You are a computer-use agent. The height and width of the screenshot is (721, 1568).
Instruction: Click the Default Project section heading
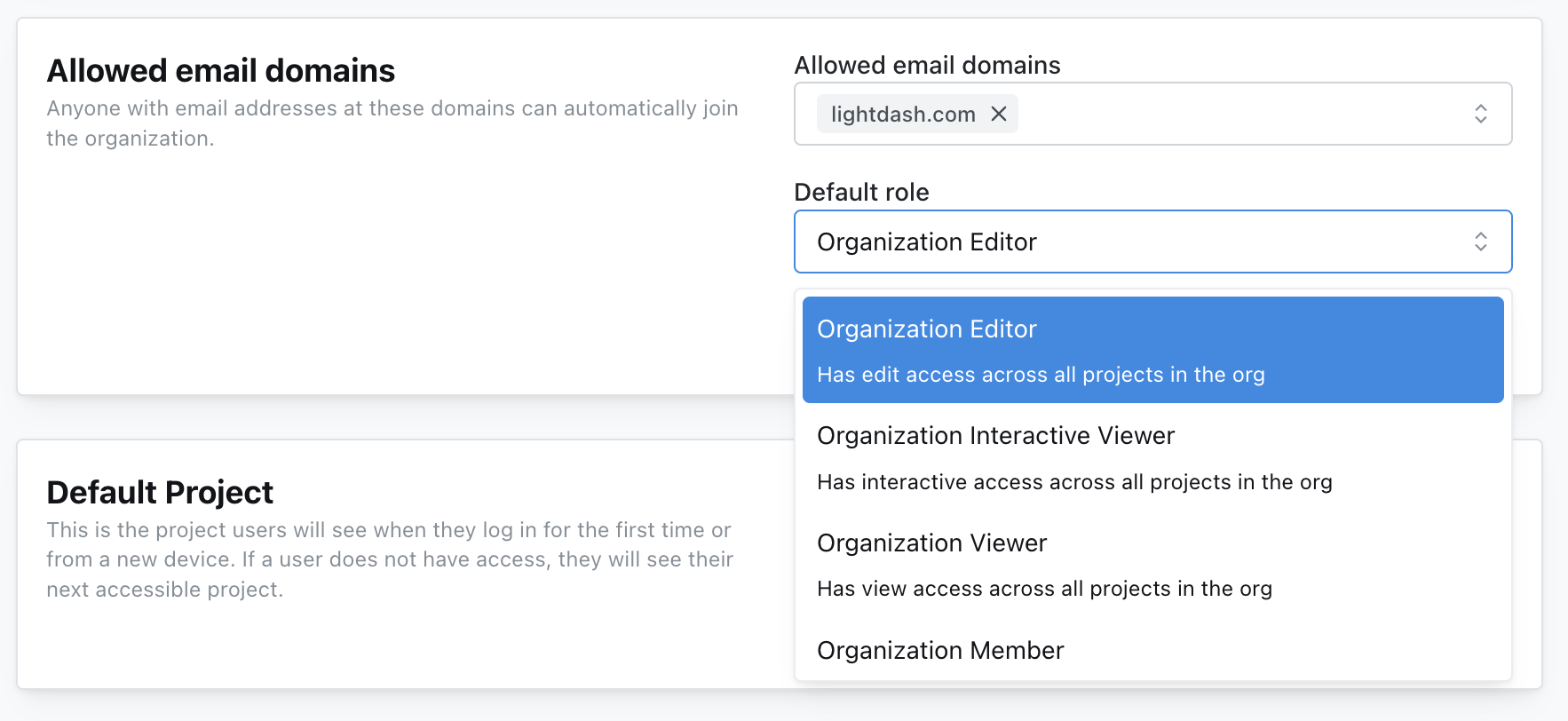point(160,493)
